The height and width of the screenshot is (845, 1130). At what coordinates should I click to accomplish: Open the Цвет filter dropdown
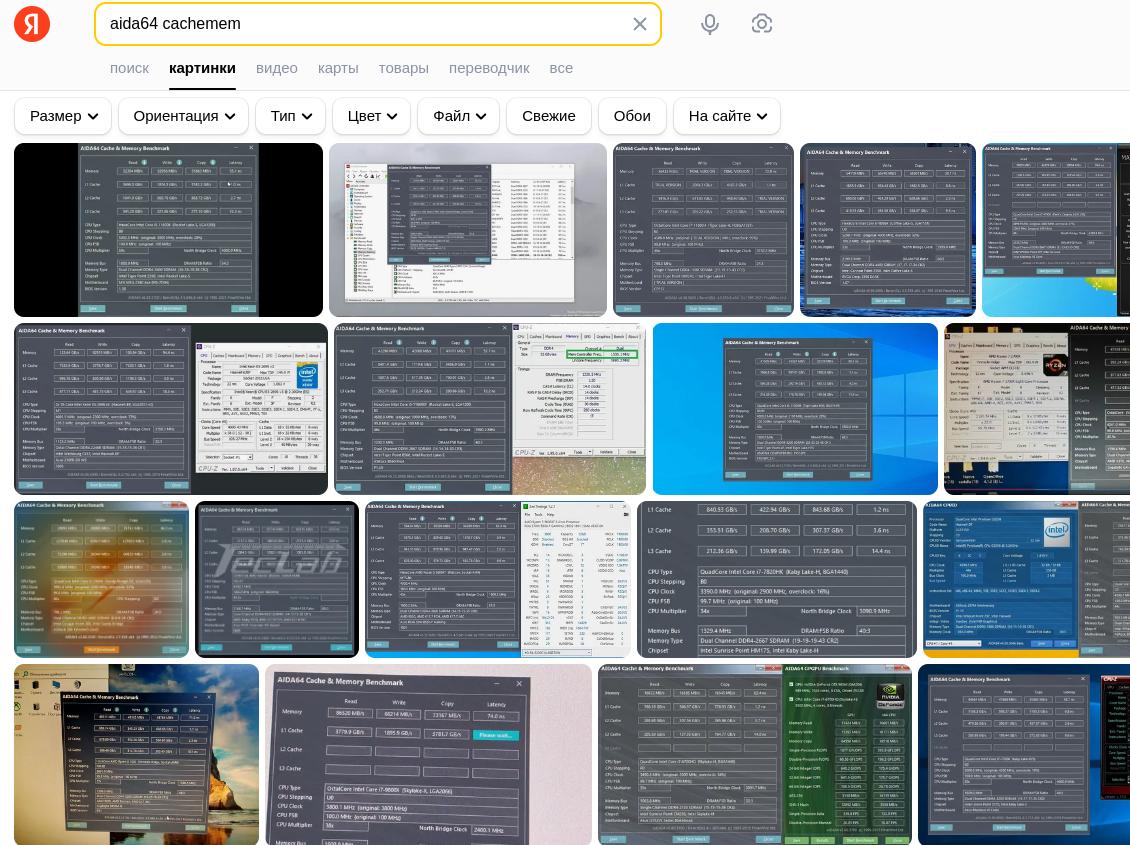pyautogui.click(x=371, y=116)
